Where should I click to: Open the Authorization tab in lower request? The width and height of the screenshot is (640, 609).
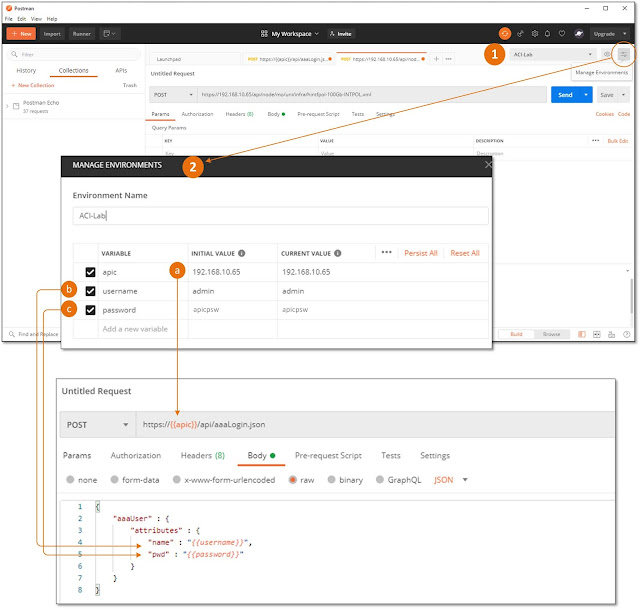click(136, 455)
